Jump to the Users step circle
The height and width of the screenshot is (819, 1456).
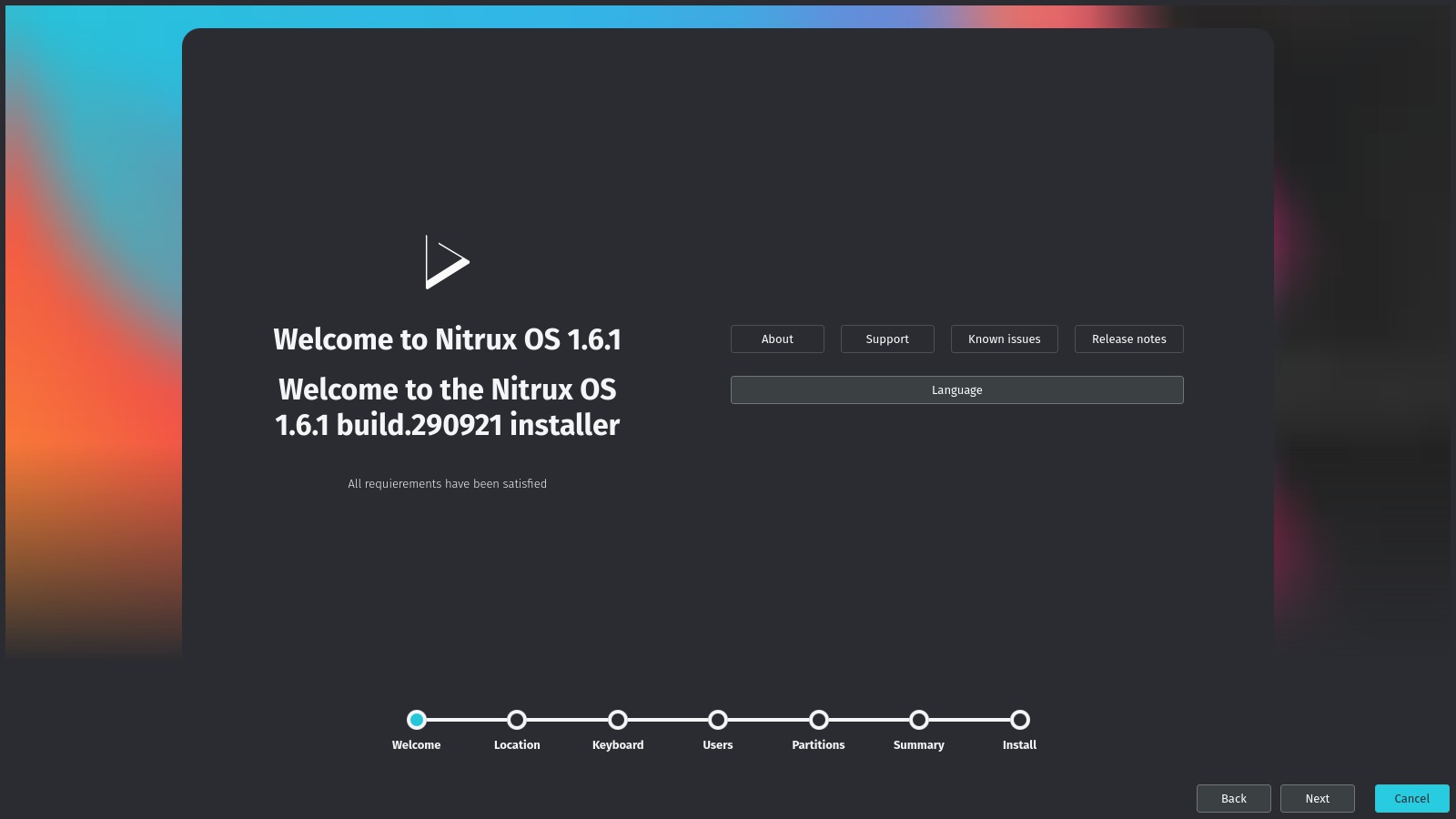point(718,720)
